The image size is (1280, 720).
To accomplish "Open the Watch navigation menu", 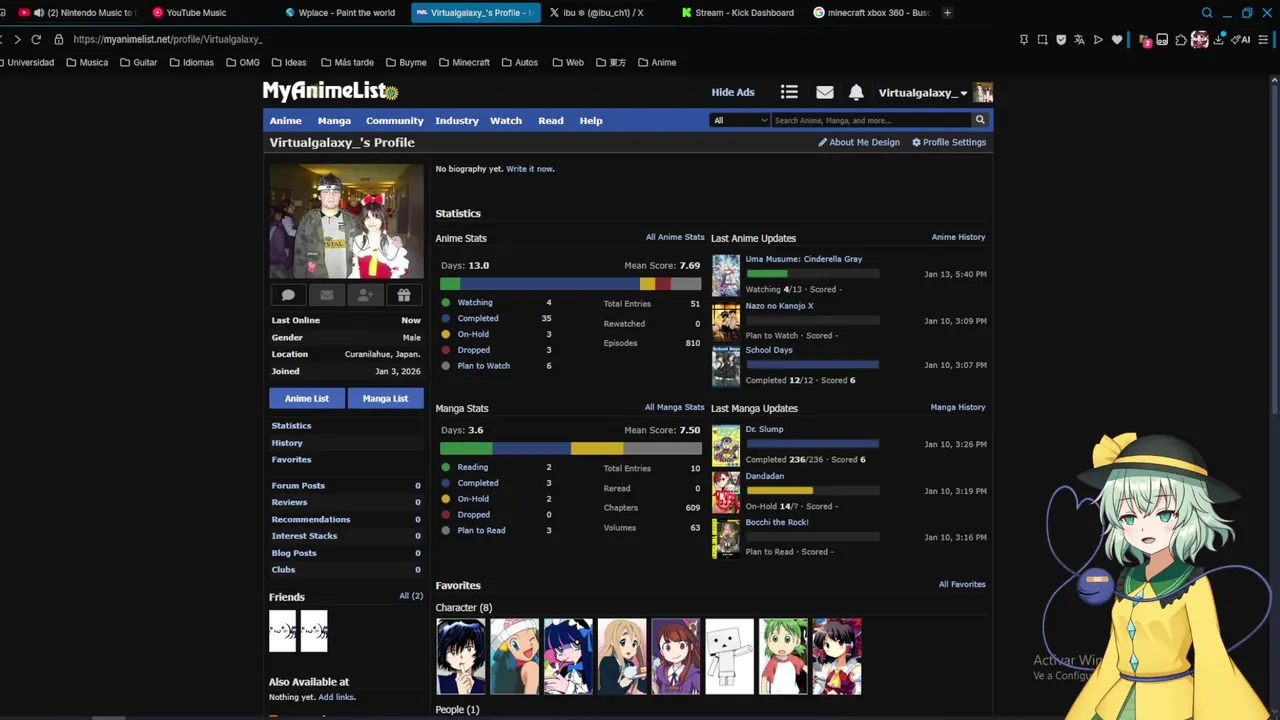I will pyautogui.click(x=505, y=120).
